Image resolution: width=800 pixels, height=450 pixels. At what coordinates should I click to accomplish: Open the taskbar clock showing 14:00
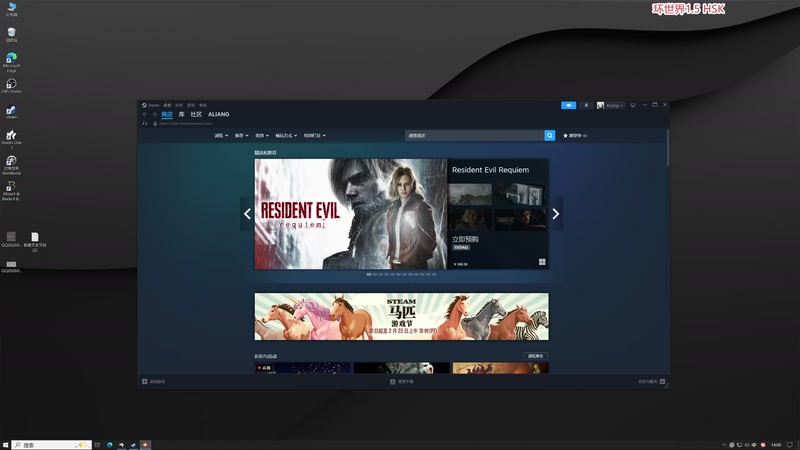pyautogui.click(x=776, y=445)
